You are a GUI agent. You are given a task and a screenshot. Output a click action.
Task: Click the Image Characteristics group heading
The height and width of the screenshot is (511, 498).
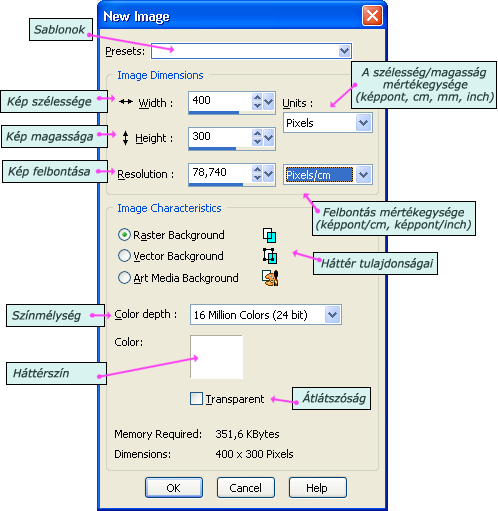pyautogui.click(x=169, y=208)
